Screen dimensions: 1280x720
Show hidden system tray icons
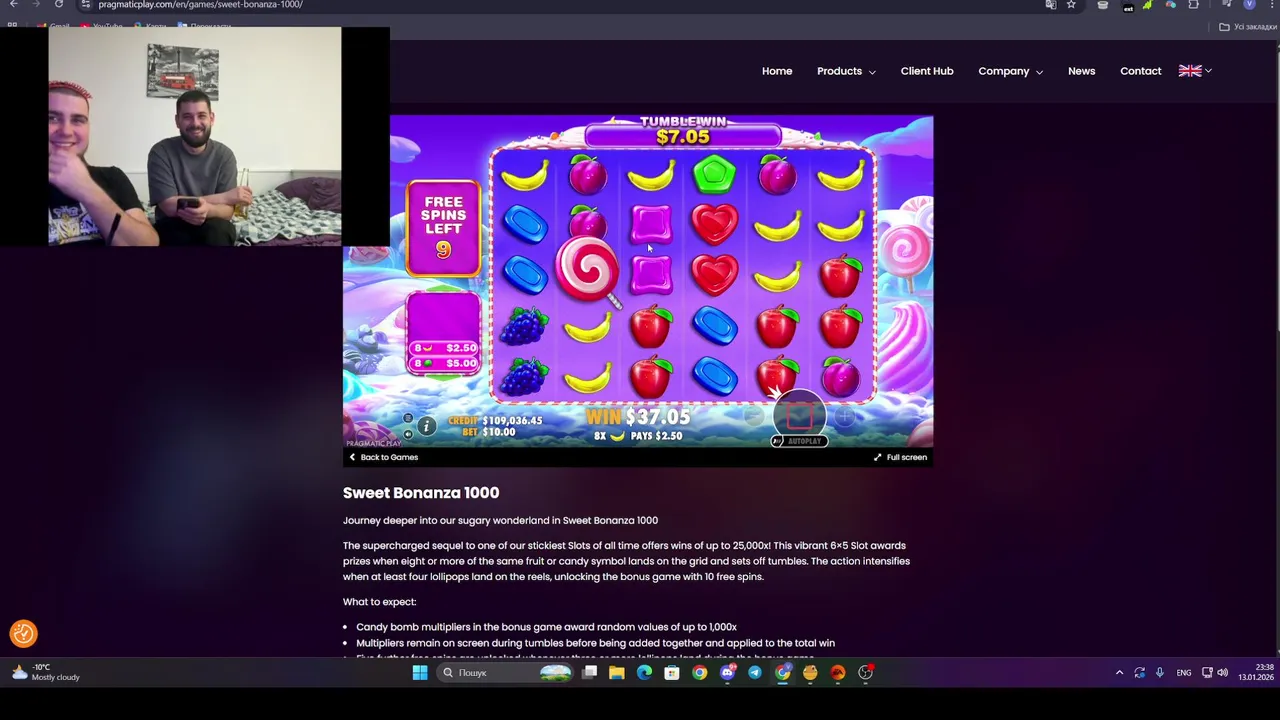click(x=1119, y=673)
